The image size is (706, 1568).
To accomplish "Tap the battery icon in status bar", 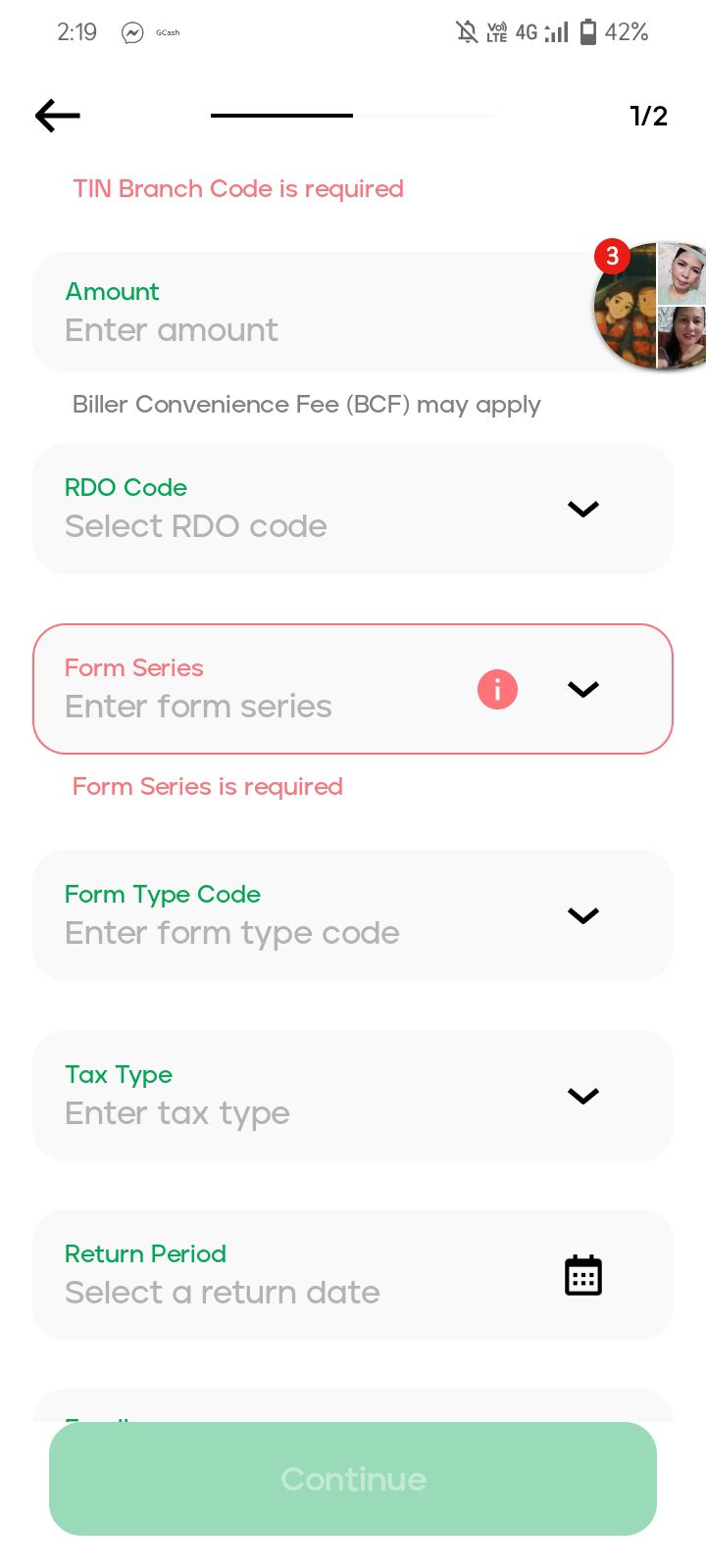I will click(588, 32).
